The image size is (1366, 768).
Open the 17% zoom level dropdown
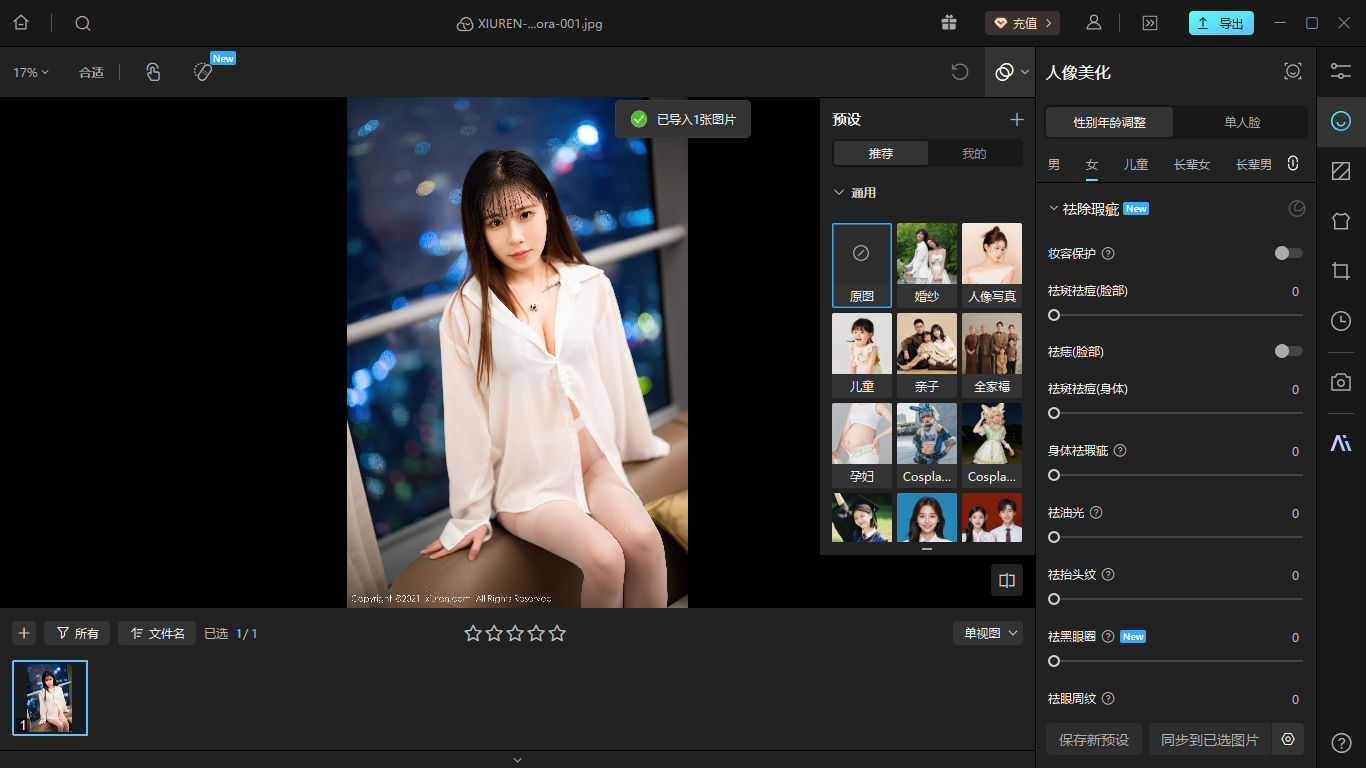pos(31,72)
